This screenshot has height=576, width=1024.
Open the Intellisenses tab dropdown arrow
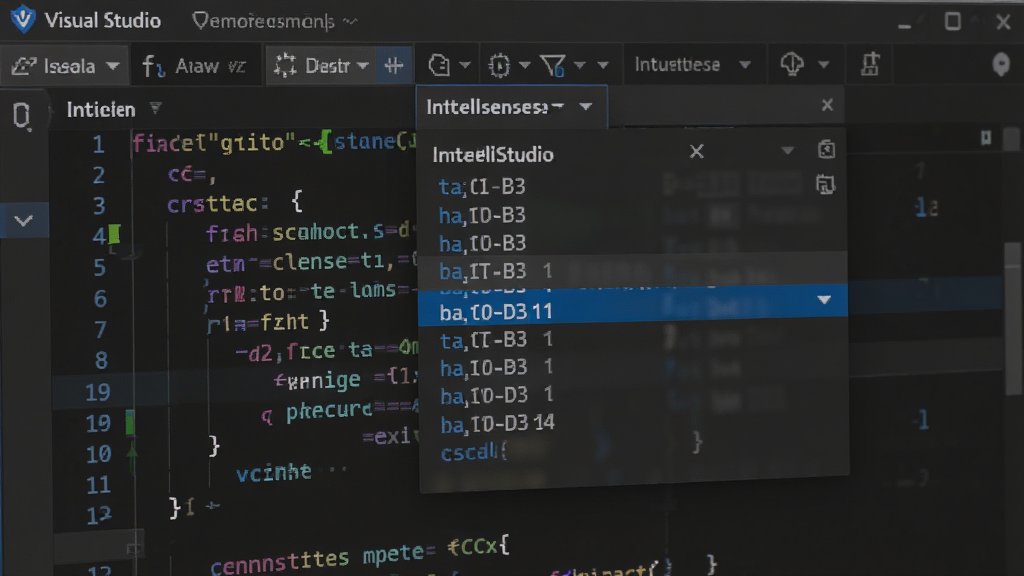click(x=586, y=106)
